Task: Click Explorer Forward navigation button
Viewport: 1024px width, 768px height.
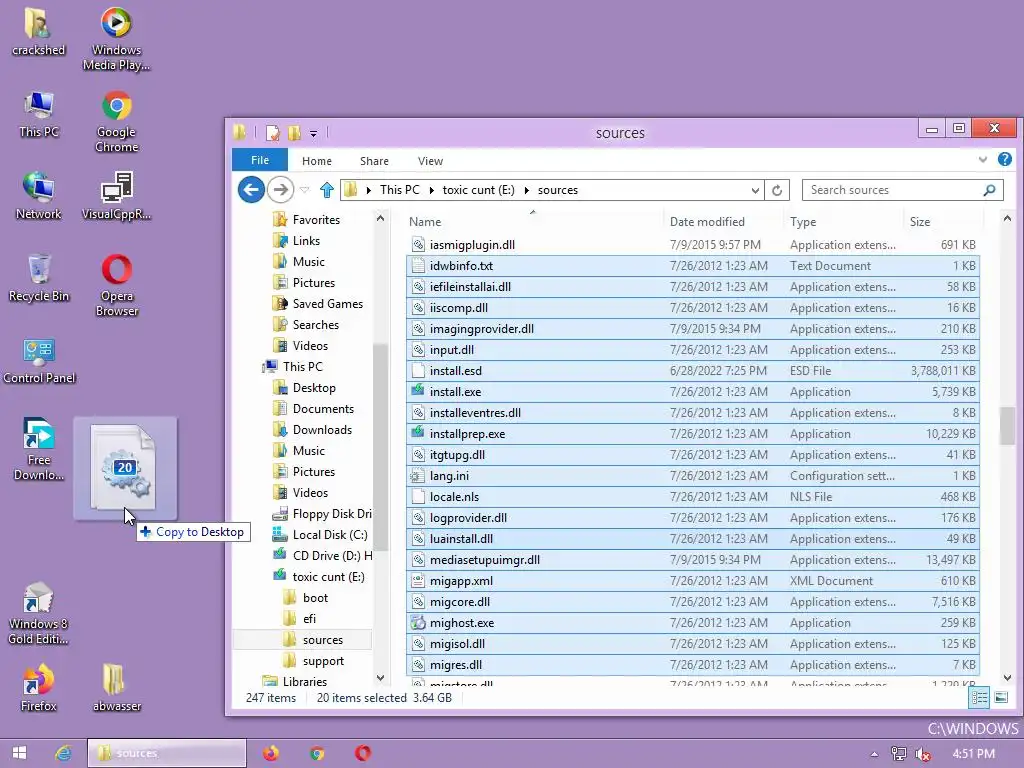Action: tap(281, 190)
